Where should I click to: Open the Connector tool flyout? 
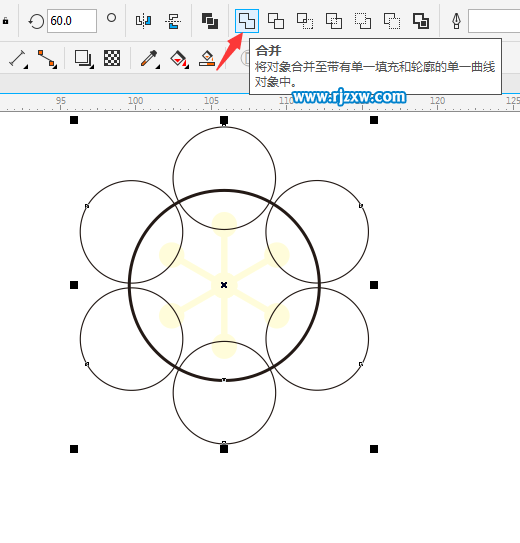47,59
